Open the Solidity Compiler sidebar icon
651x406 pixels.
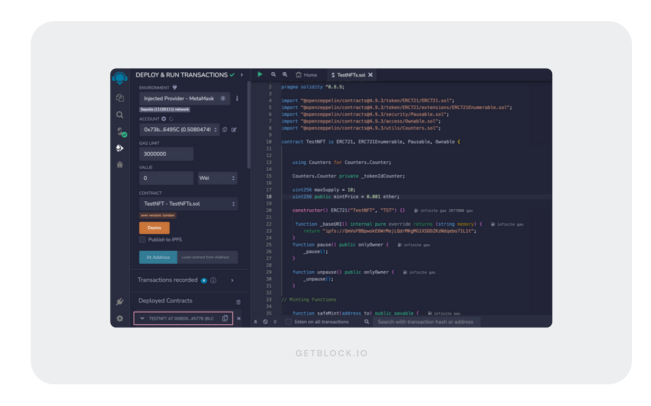click(121, 132)
